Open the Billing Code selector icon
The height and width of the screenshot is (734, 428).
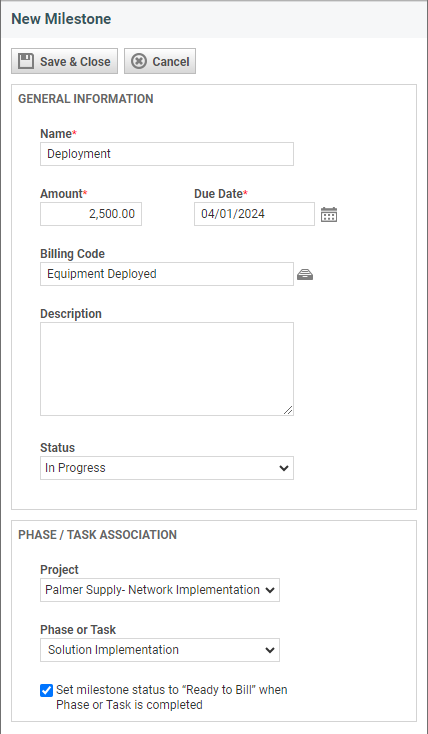pyautogui.click(x=305, y=274)
